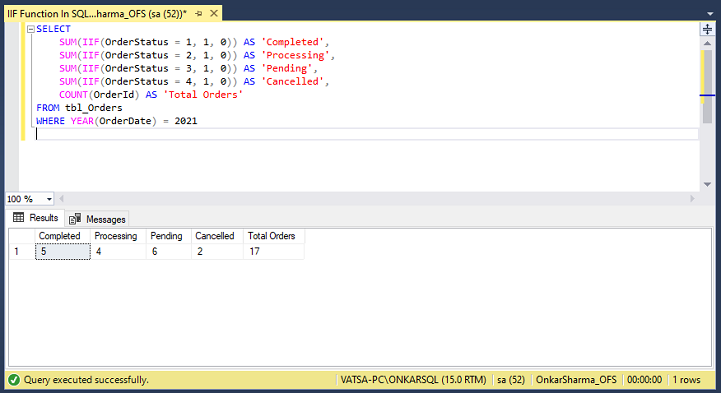Click the horizontal scrollbar left arrow
Image resolution: width=721 pixels, height=393 pixels.
62,199
